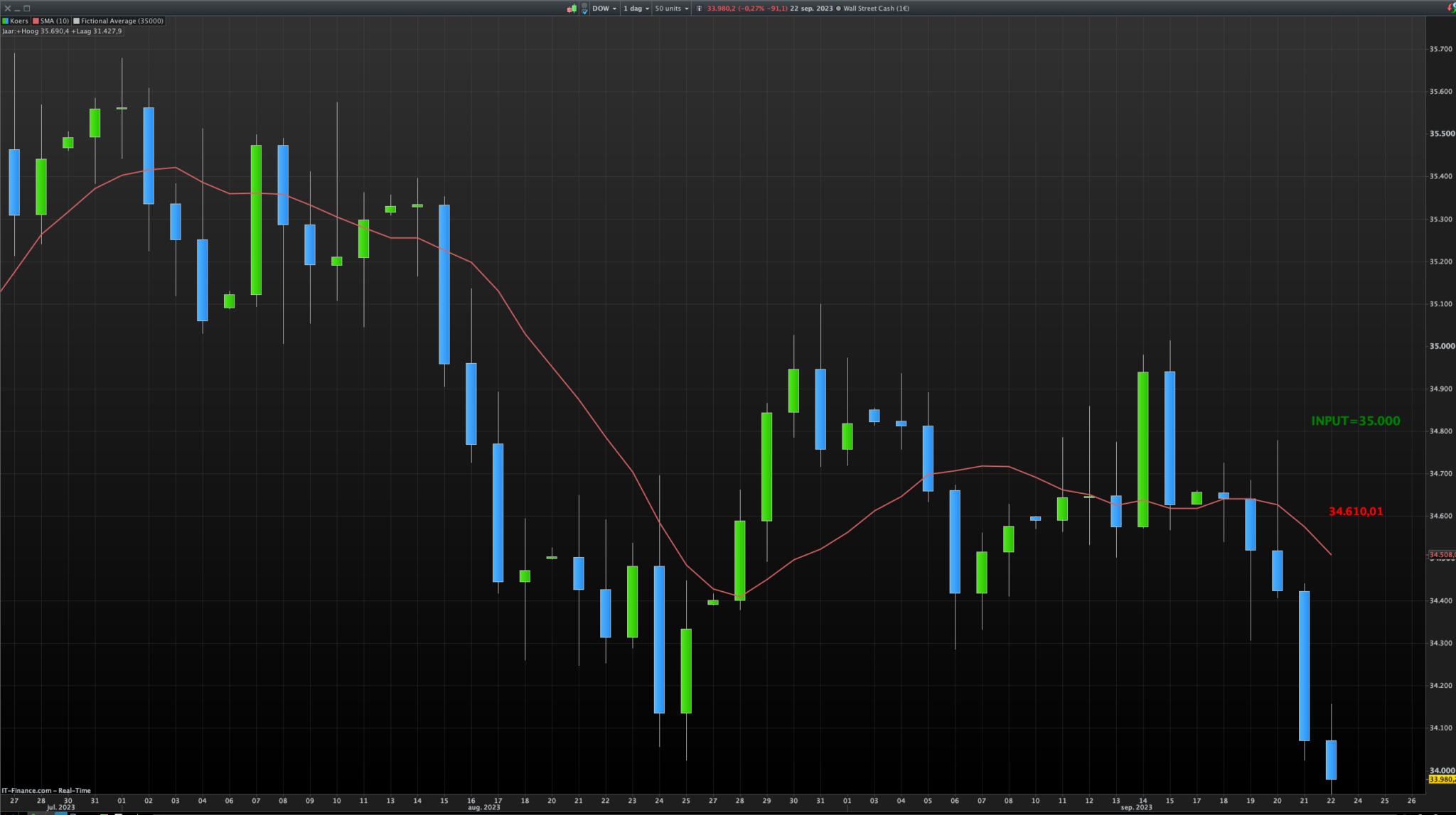Open the candlestick chart style icon
1456x815 pixels.
pos(572,9)
